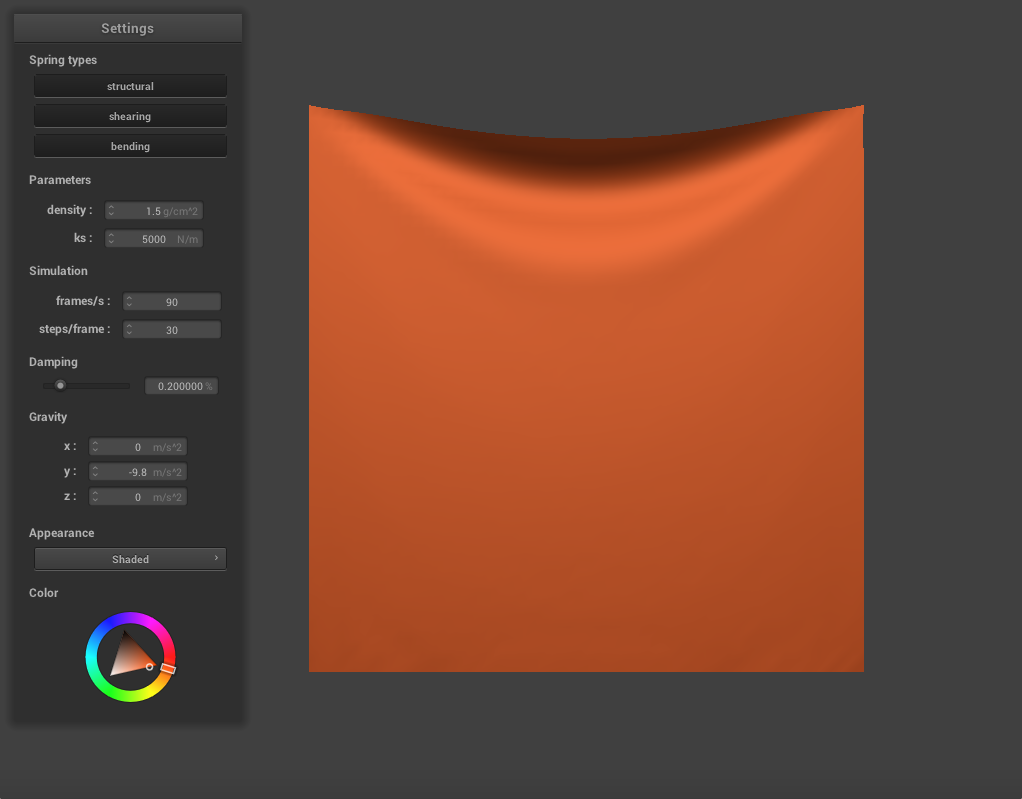The width and height of the screenshot is (1022, 799).
Task: Click the frames/s spinner arrows
Action: pos(129,302)
